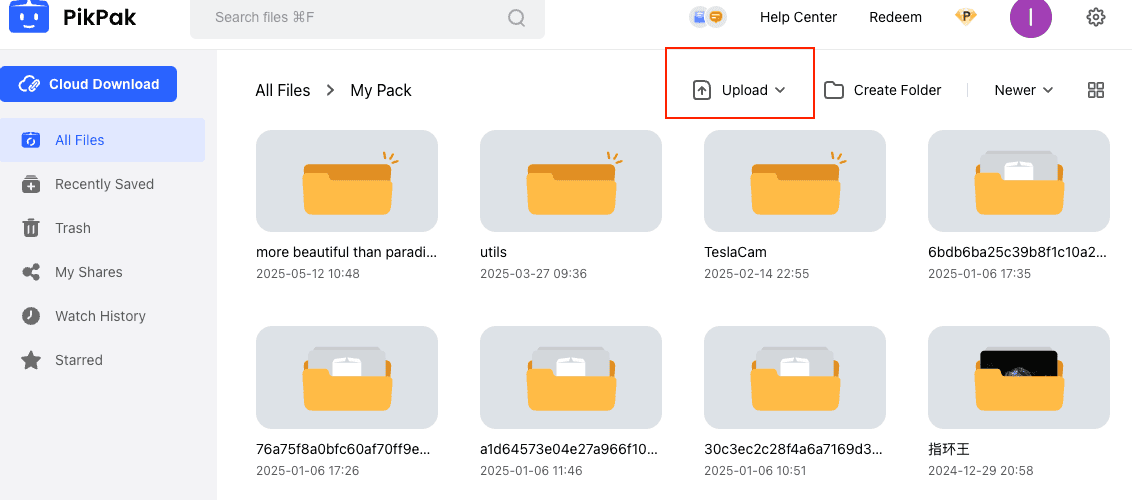This screenshot has height=500, width=1132.
Task: Open the purple user avatar
Action: click(x=1030, y=17)
